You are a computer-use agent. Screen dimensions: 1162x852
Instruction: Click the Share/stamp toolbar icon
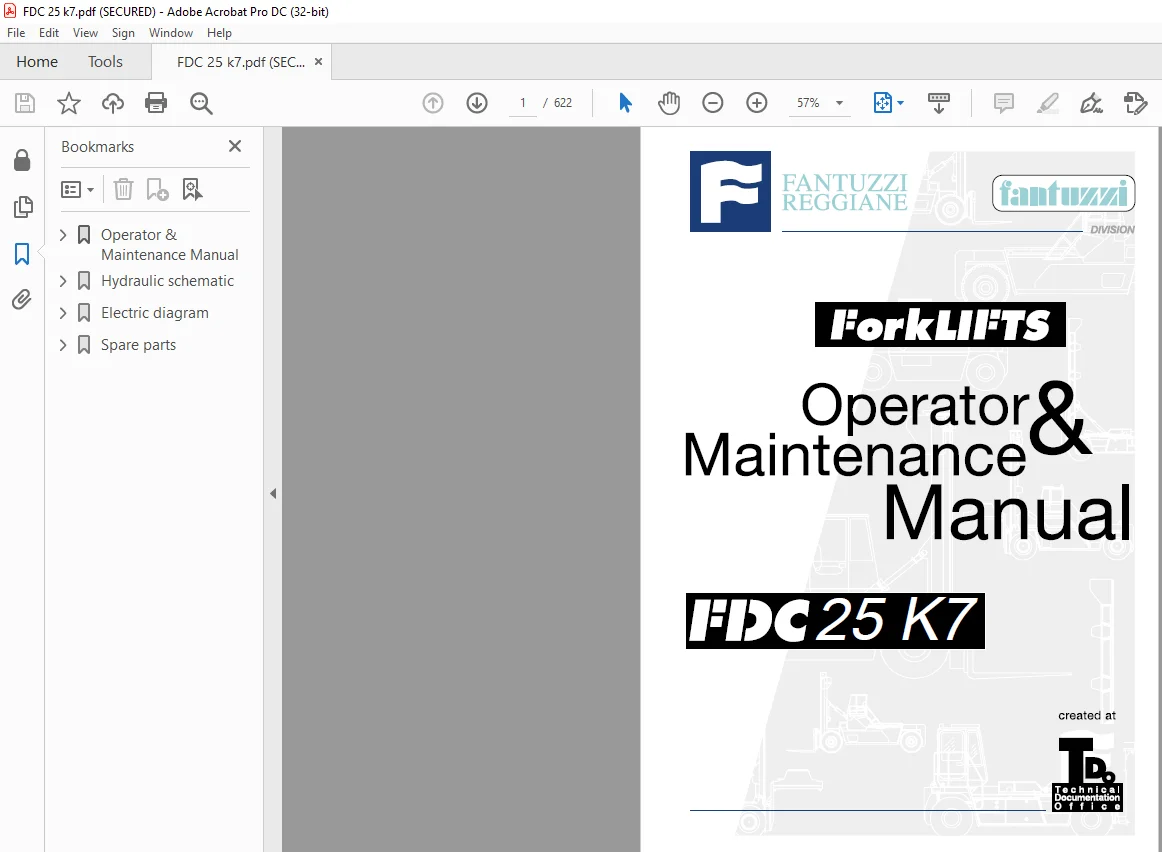1135,103
